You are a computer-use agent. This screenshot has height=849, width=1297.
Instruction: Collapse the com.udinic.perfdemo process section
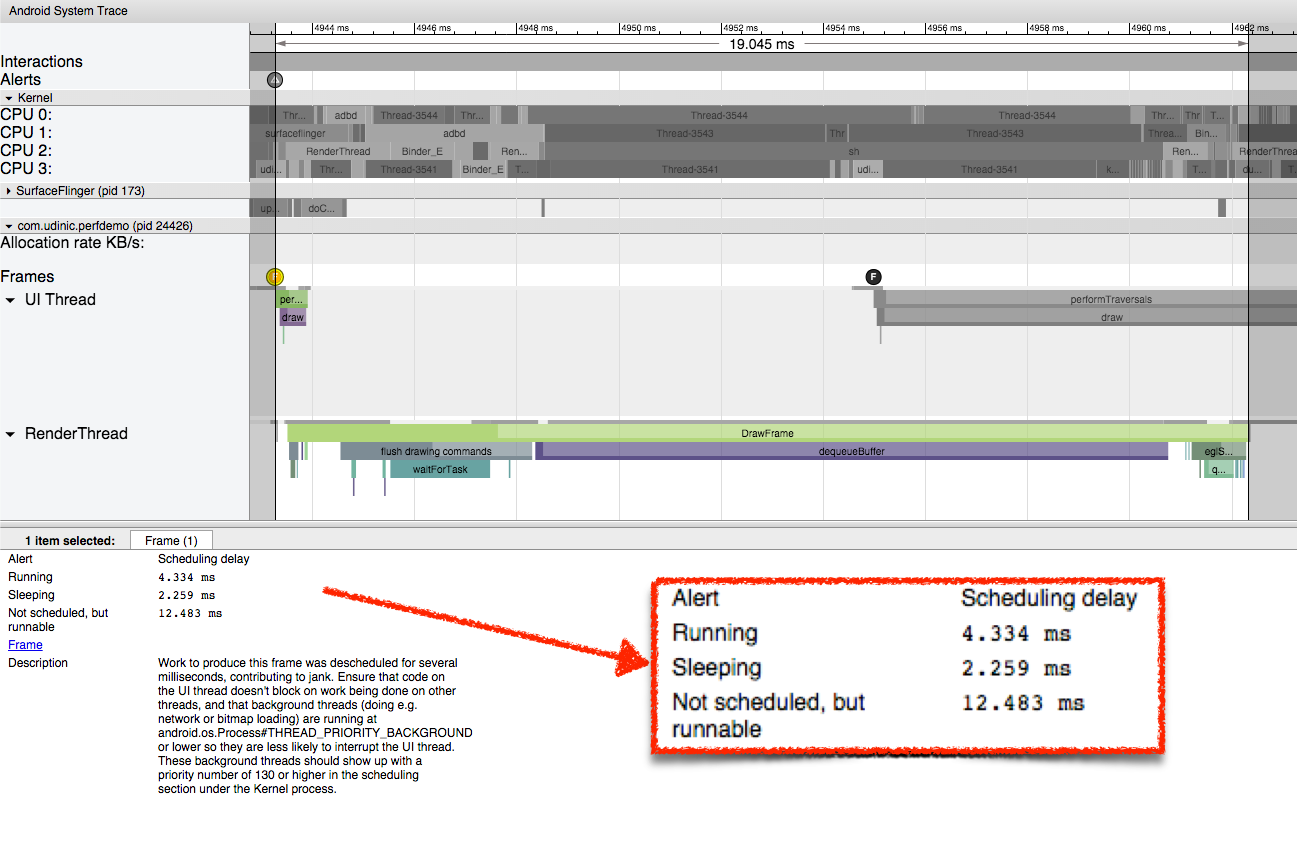point(9,226)
